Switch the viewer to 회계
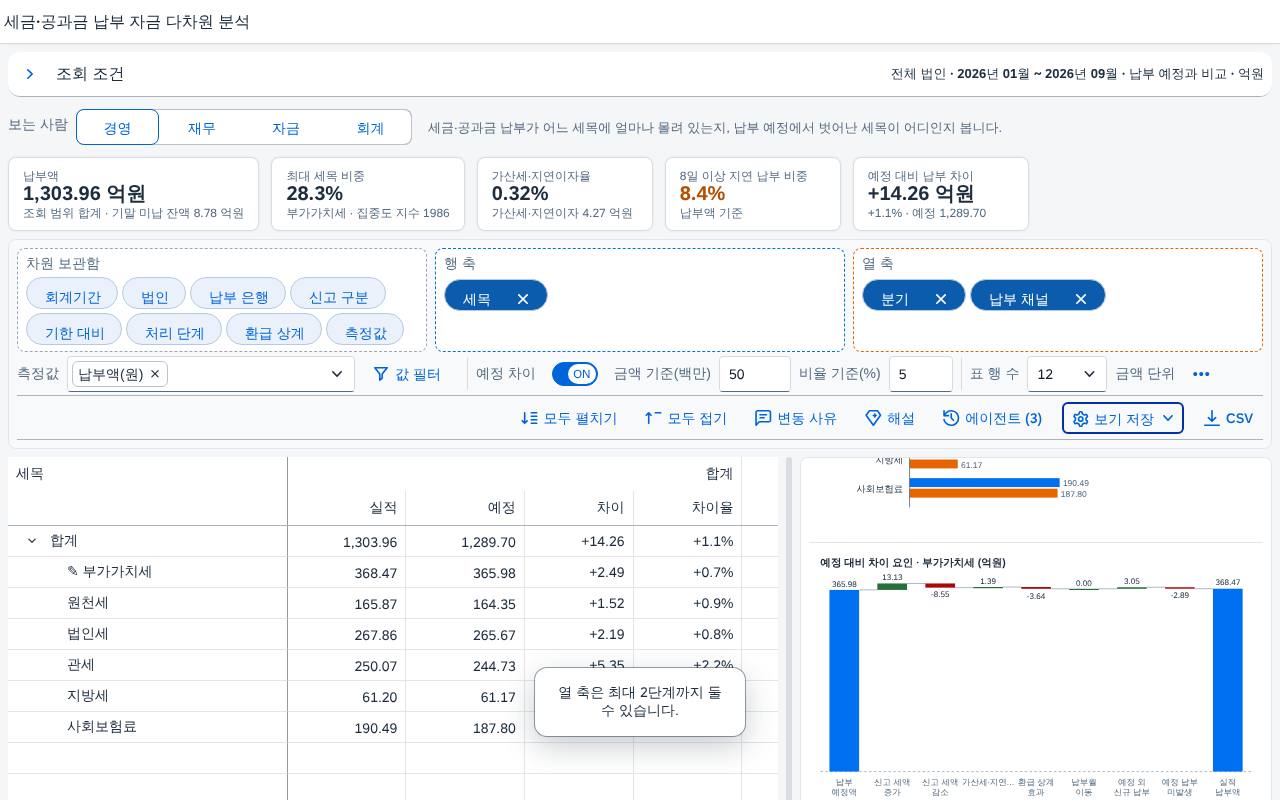Viewport: 1280px width, 800px height. click(x=370, y=127)
